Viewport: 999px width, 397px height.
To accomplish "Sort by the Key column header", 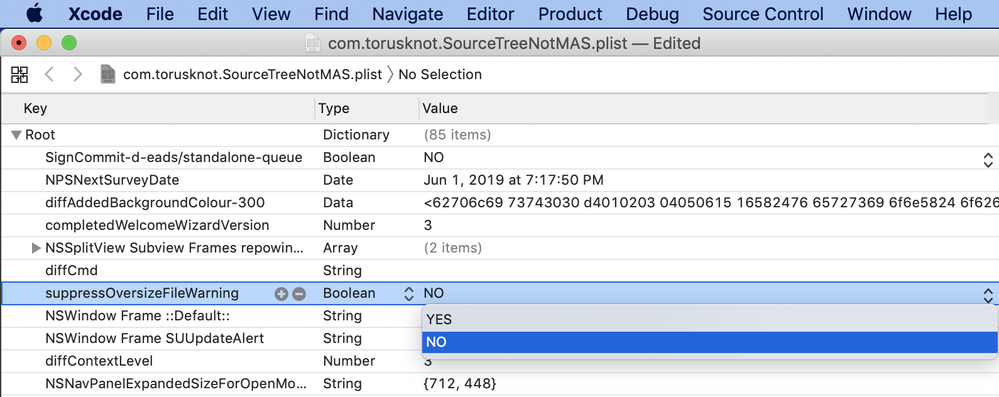I will click(158, 108).
